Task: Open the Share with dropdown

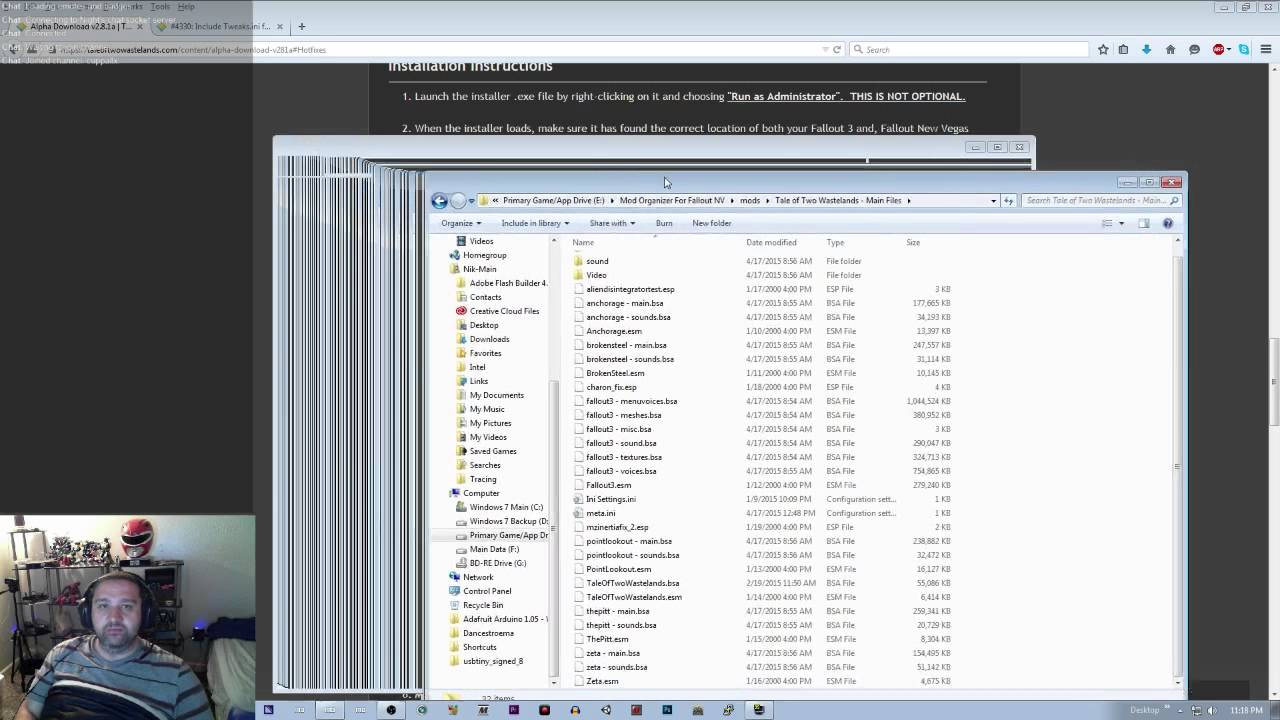Action: (612, 223)
